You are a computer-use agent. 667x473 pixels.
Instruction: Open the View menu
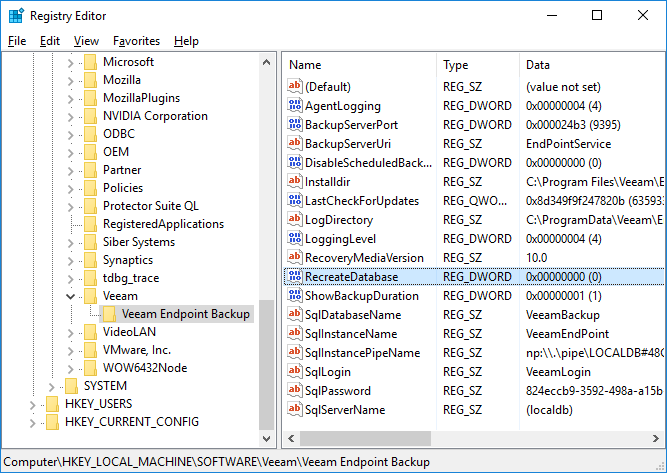tap(86, 41)
